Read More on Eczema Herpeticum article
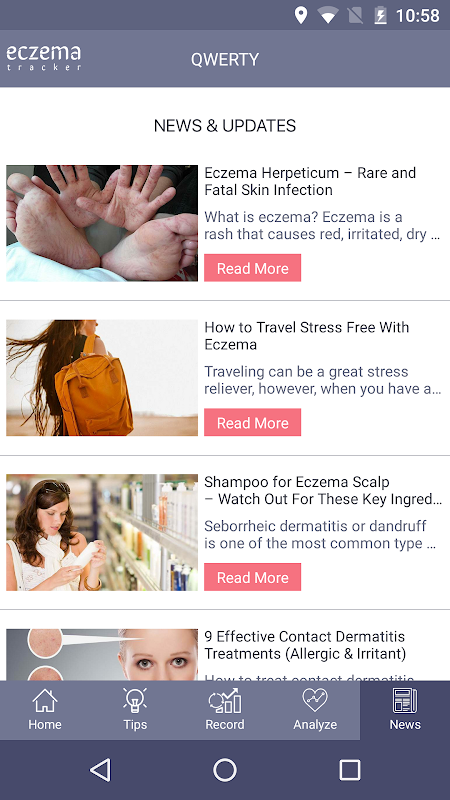 point(253,268)
